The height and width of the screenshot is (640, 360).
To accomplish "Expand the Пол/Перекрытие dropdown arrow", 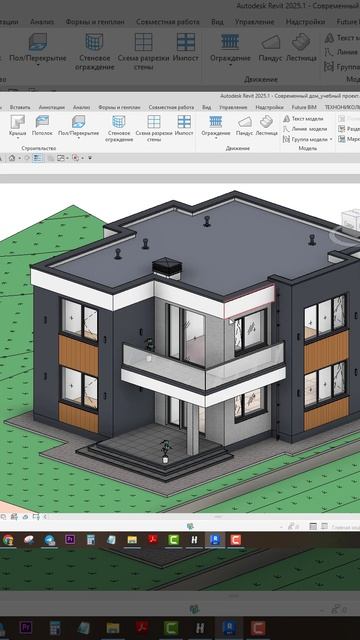I will pyautogui.click(x=78, y=138).
